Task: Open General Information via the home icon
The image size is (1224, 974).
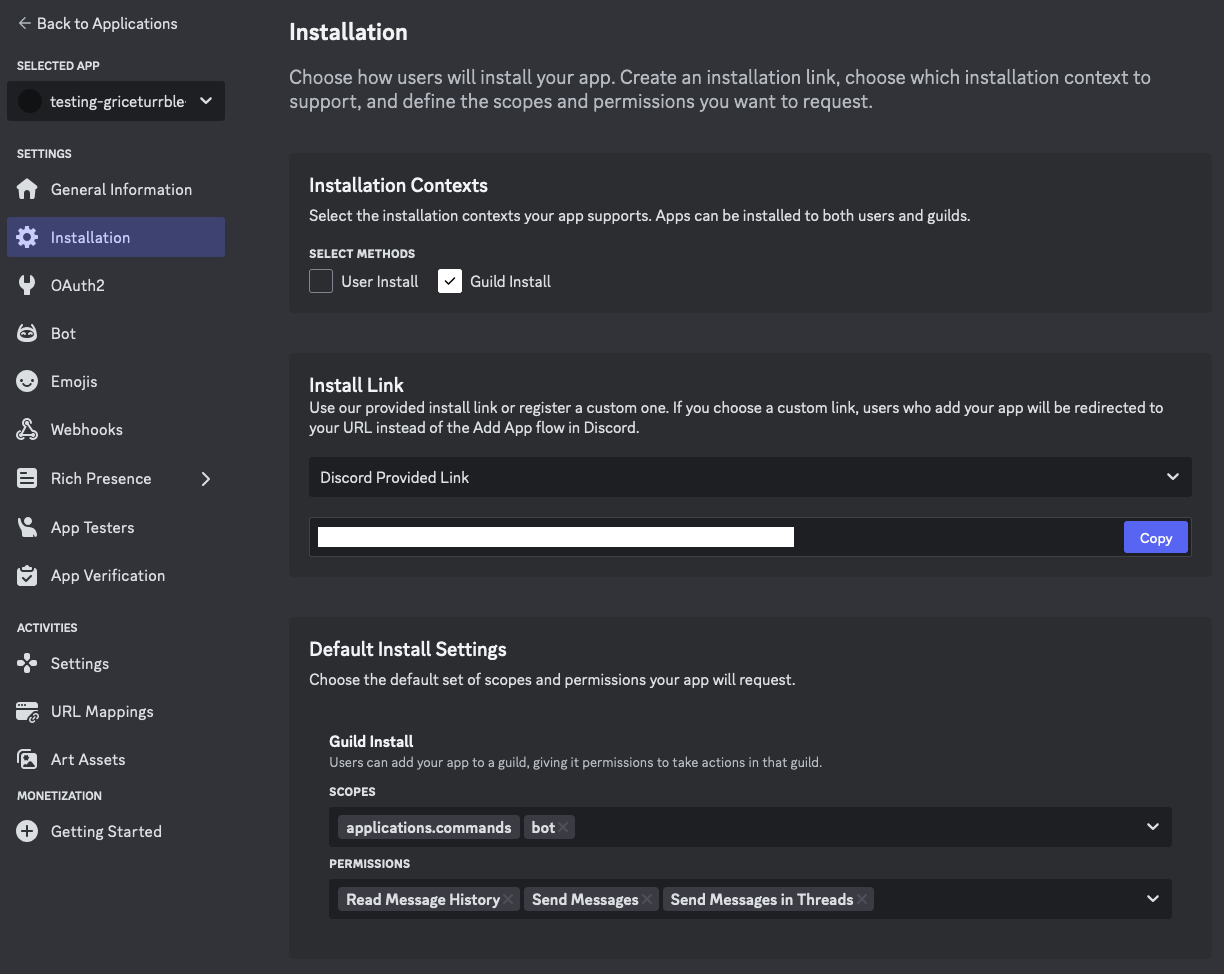Action: pos(28,189)
